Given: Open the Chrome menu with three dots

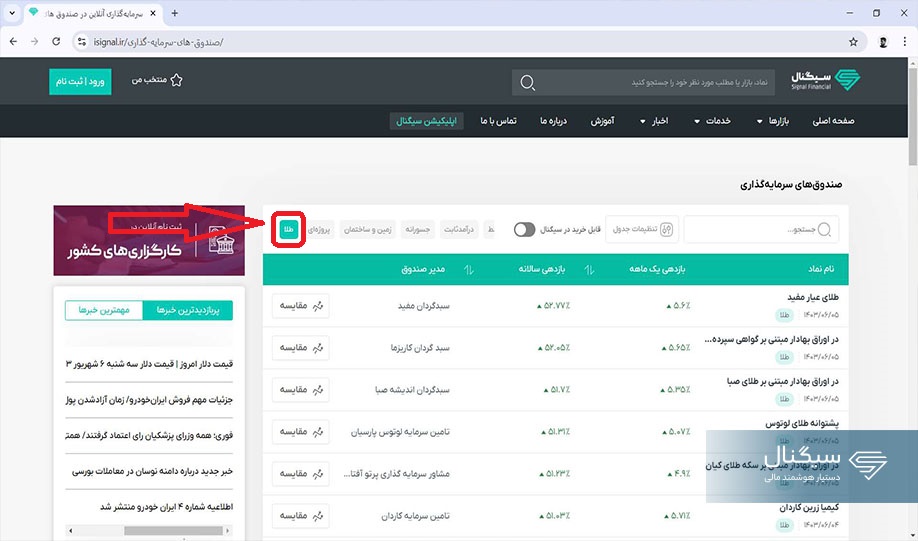Looking at the screenshot, I should point(905,42).
